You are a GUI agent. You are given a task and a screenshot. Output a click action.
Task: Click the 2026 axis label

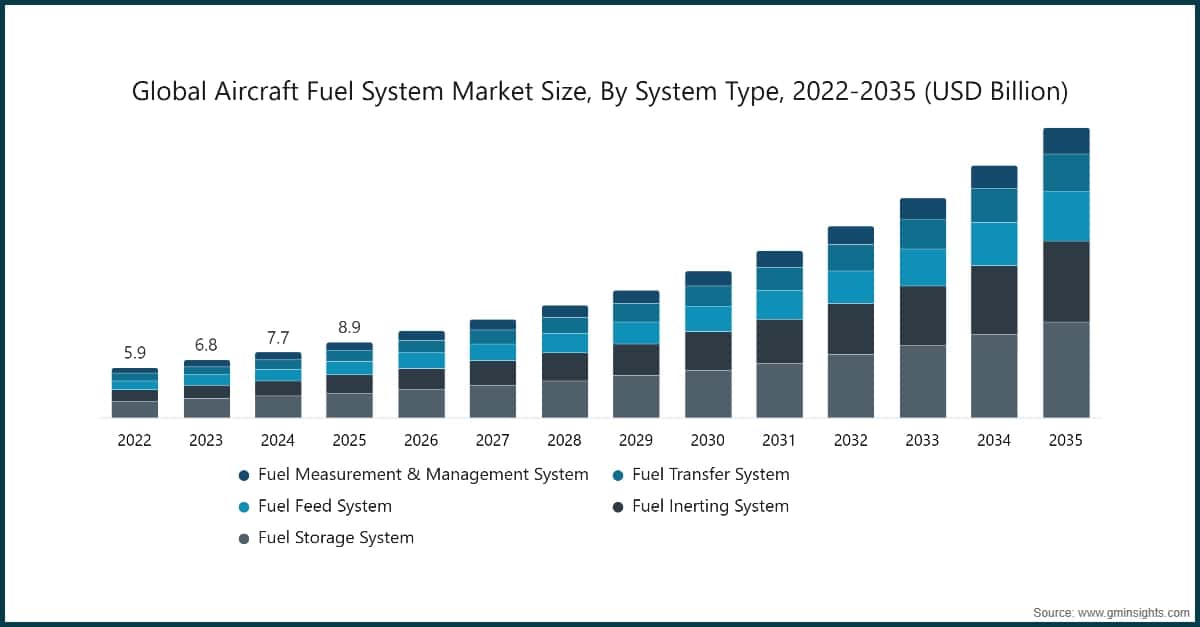[x=421, y=440]
